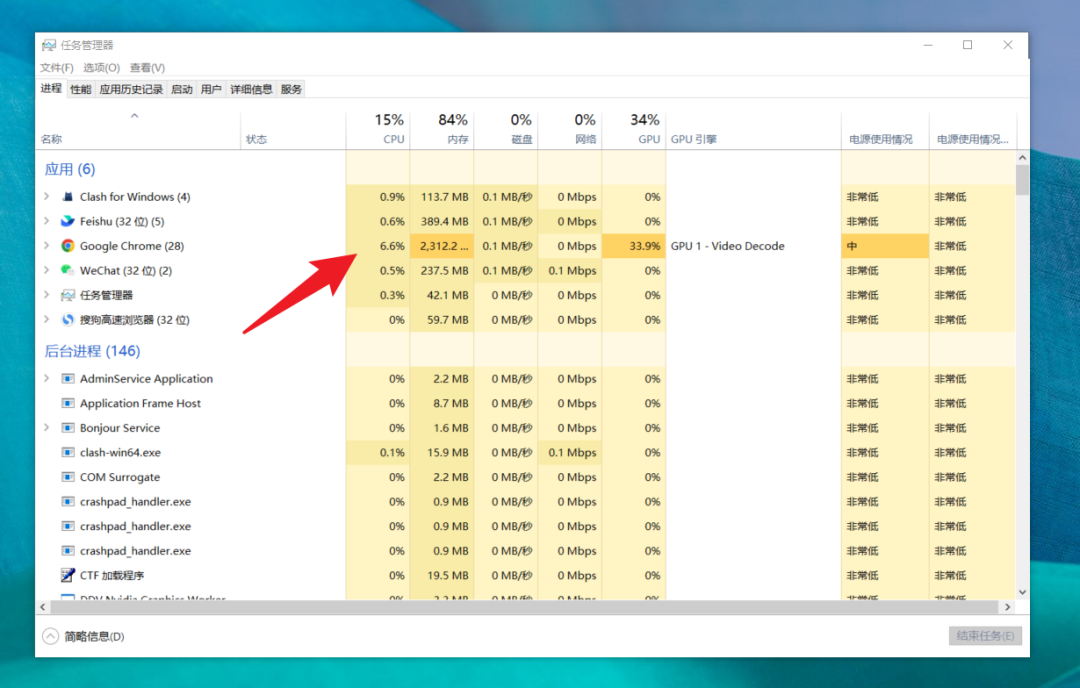
Task: Click the WeChat process icon
Action: point(68,270)
